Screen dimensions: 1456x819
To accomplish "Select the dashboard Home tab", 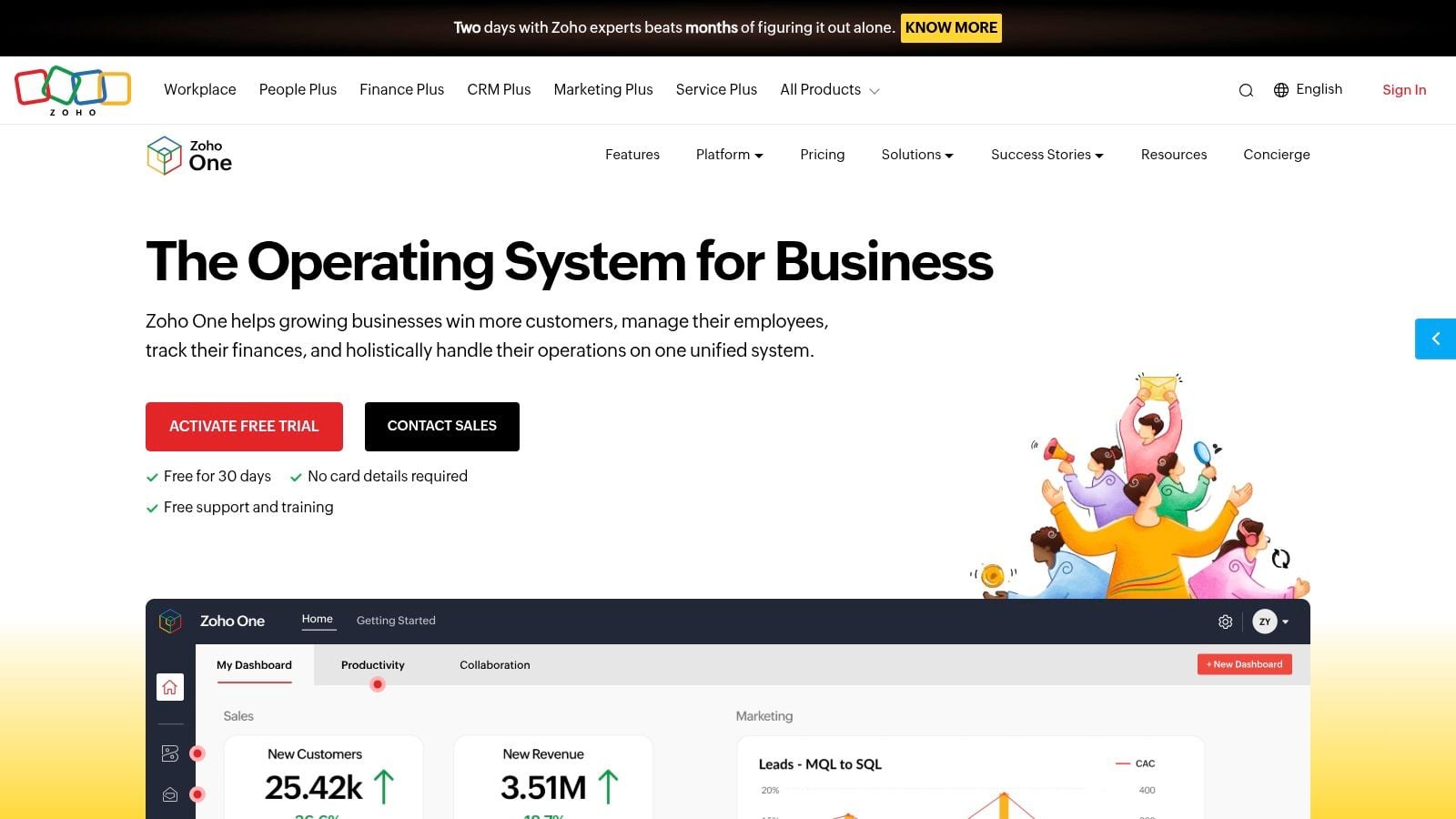I will 318,620.
